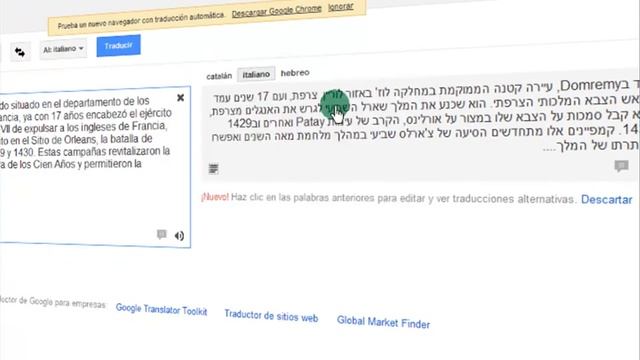
Task: Clear source text with the X icon
Action: point(180,98)
